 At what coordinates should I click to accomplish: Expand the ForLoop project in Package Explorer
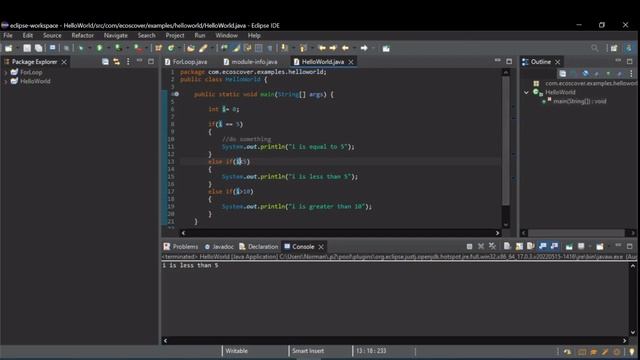pos(5,72)
